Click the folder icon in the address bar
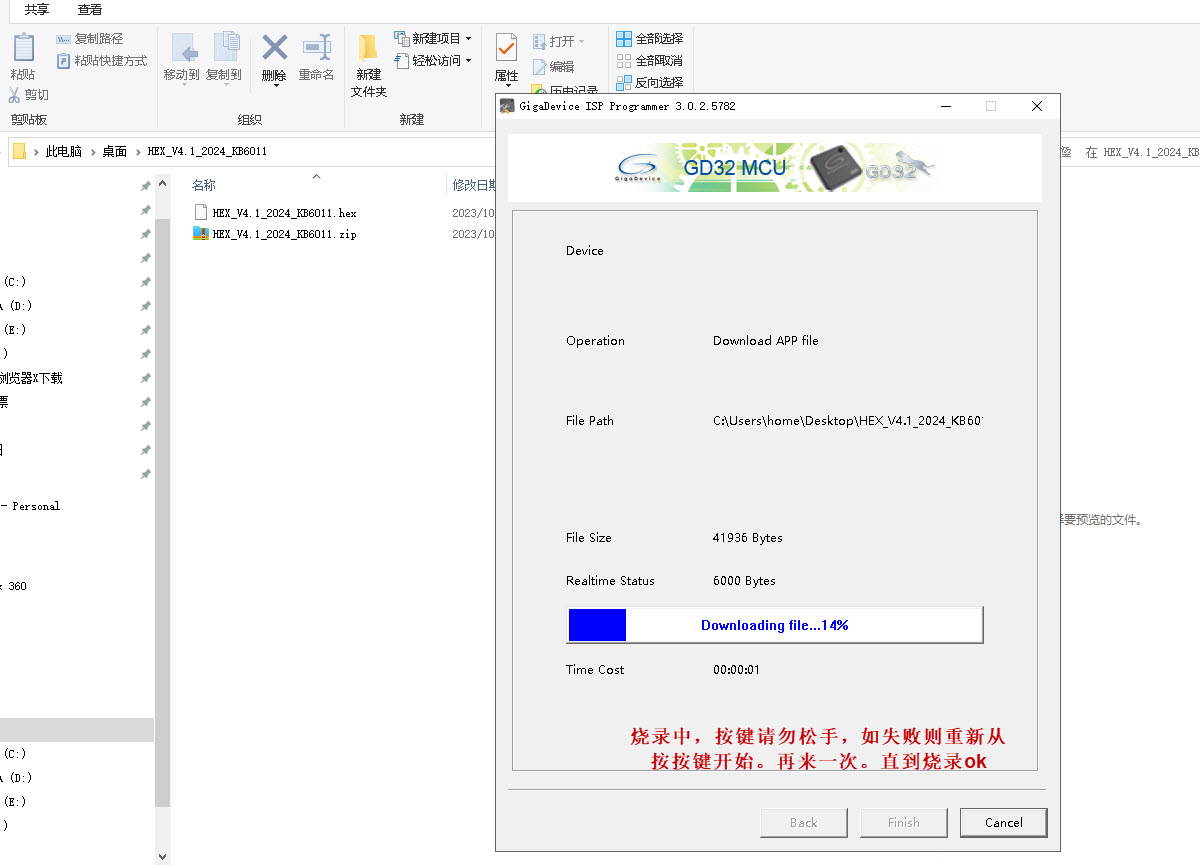The width and height of the screenshot is (1200, 868). click(19, 151)
